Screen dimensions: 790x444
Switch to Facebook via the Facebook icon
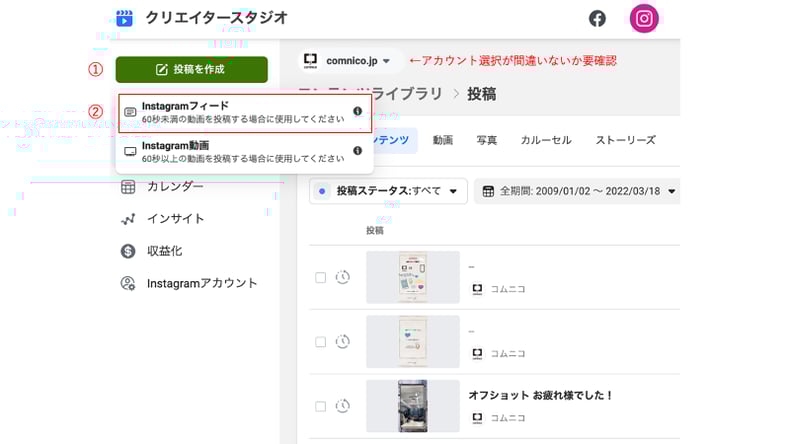coord(597,19)
